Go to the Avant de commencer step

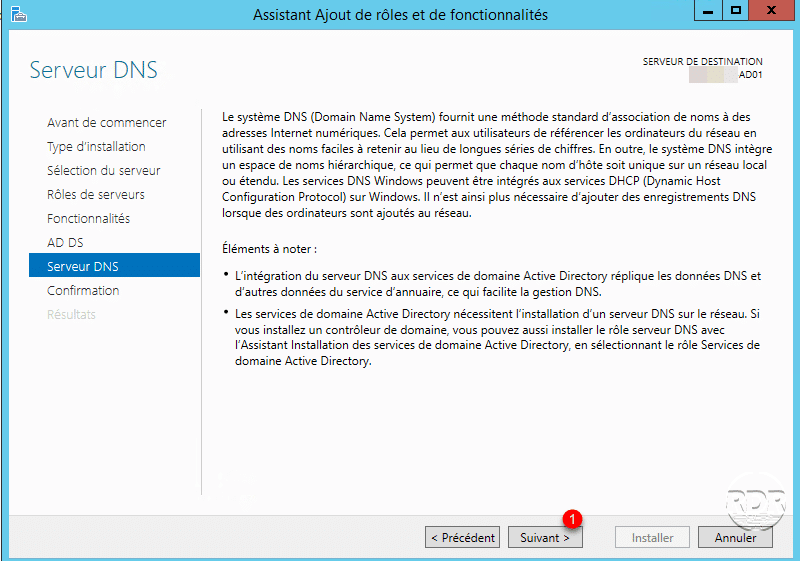click(x=107, y=123)
